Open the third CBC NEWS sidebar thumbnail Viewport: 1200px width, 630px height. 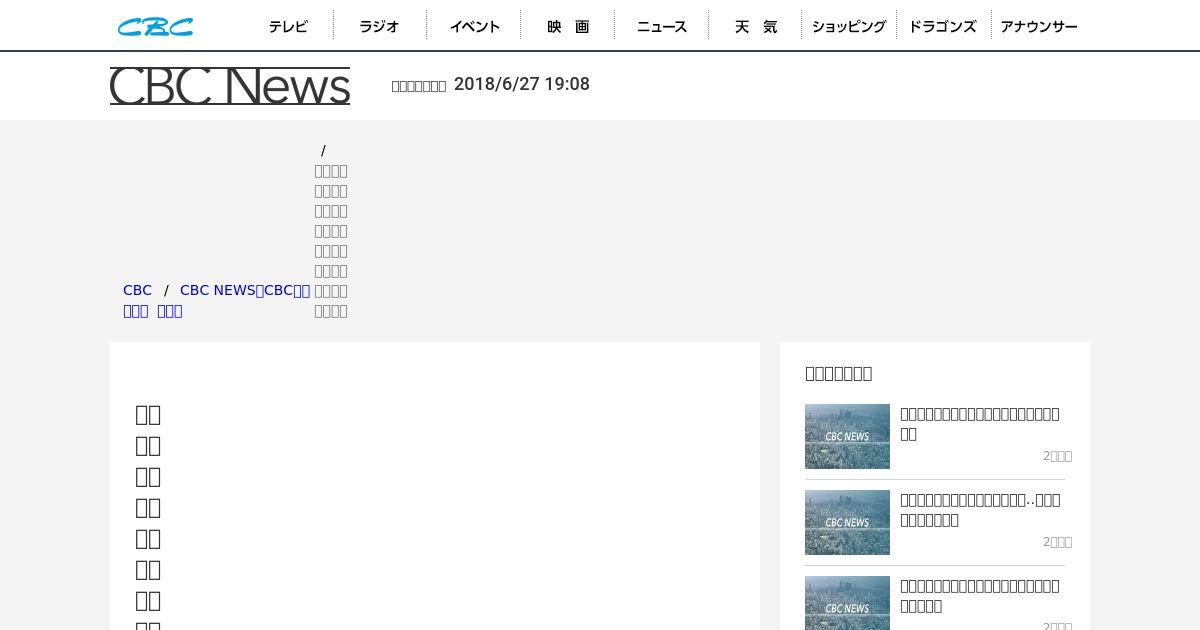[x=847, y=603]
